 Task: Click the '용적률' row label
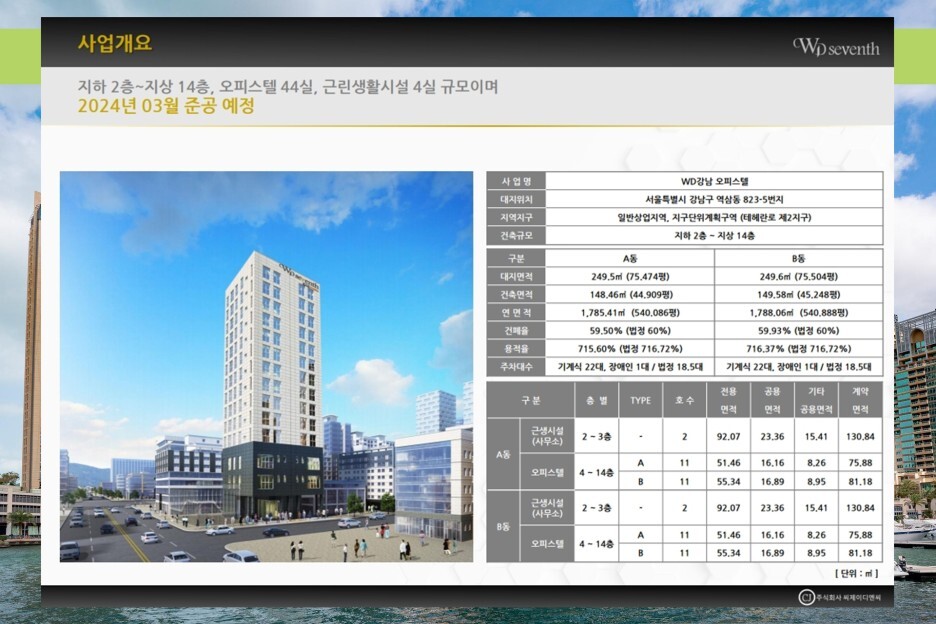[516, 348]
